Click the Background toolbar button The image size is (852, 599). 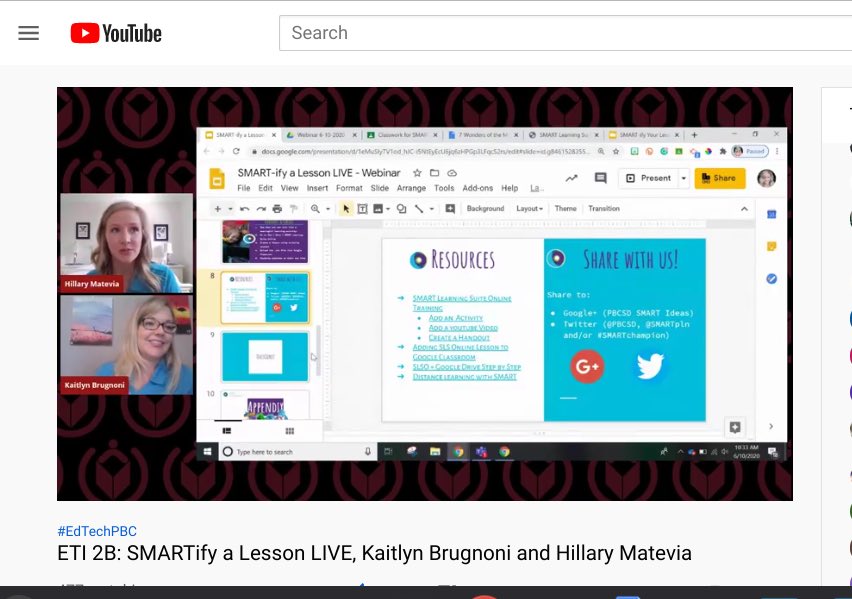pos(485,209)
